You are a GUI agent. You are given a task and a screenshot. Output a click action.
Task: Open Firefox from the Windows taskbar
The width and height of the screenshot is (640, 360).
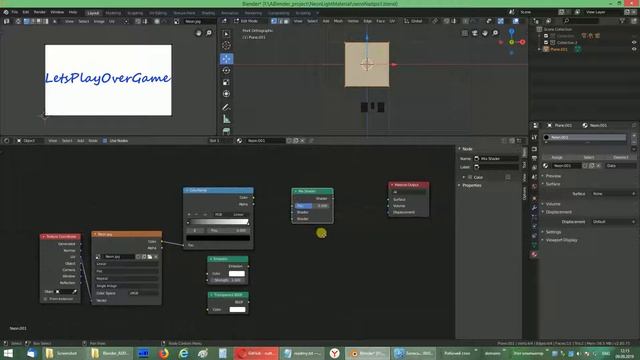[x=164, y=353]
